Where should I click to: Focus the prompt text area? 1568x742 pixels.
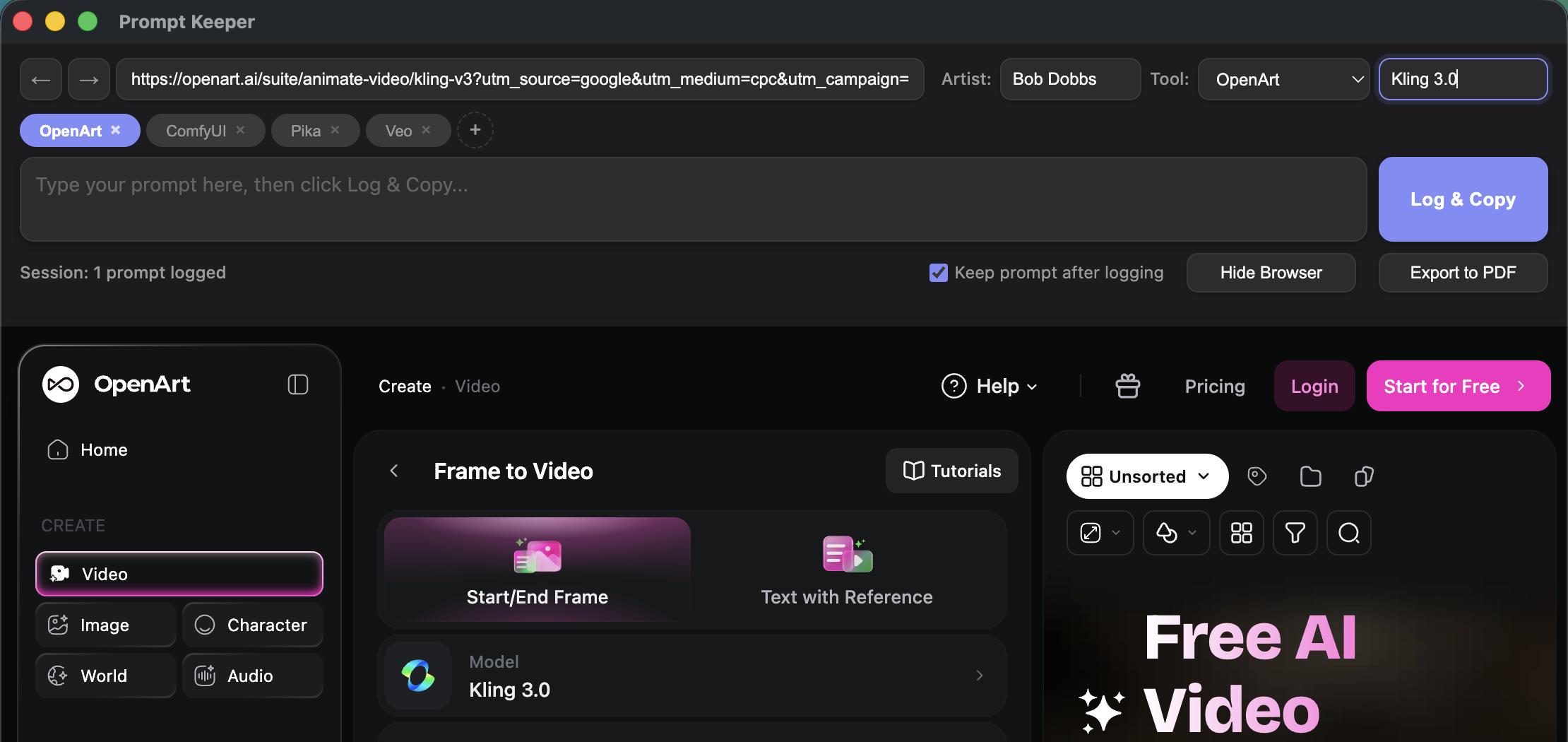(x=694, y=199)
